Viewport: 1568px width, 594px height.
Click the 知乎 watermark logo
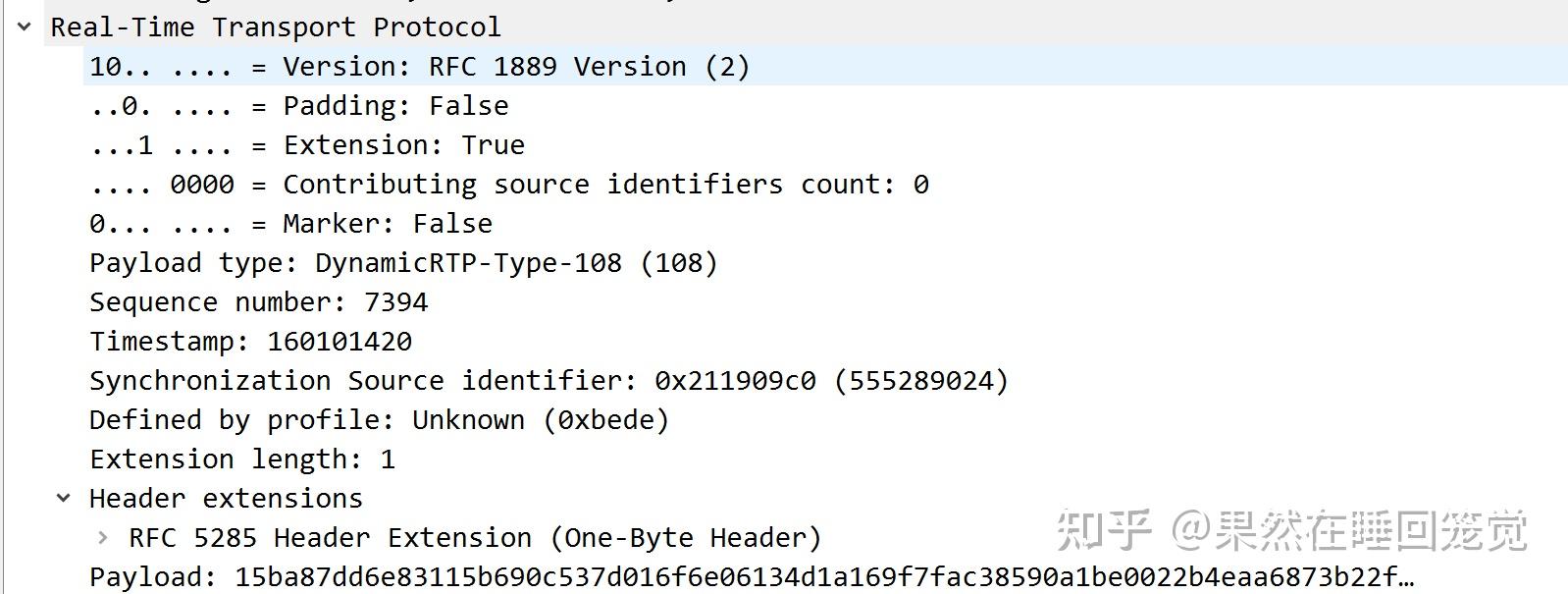tap(1104, 530)
